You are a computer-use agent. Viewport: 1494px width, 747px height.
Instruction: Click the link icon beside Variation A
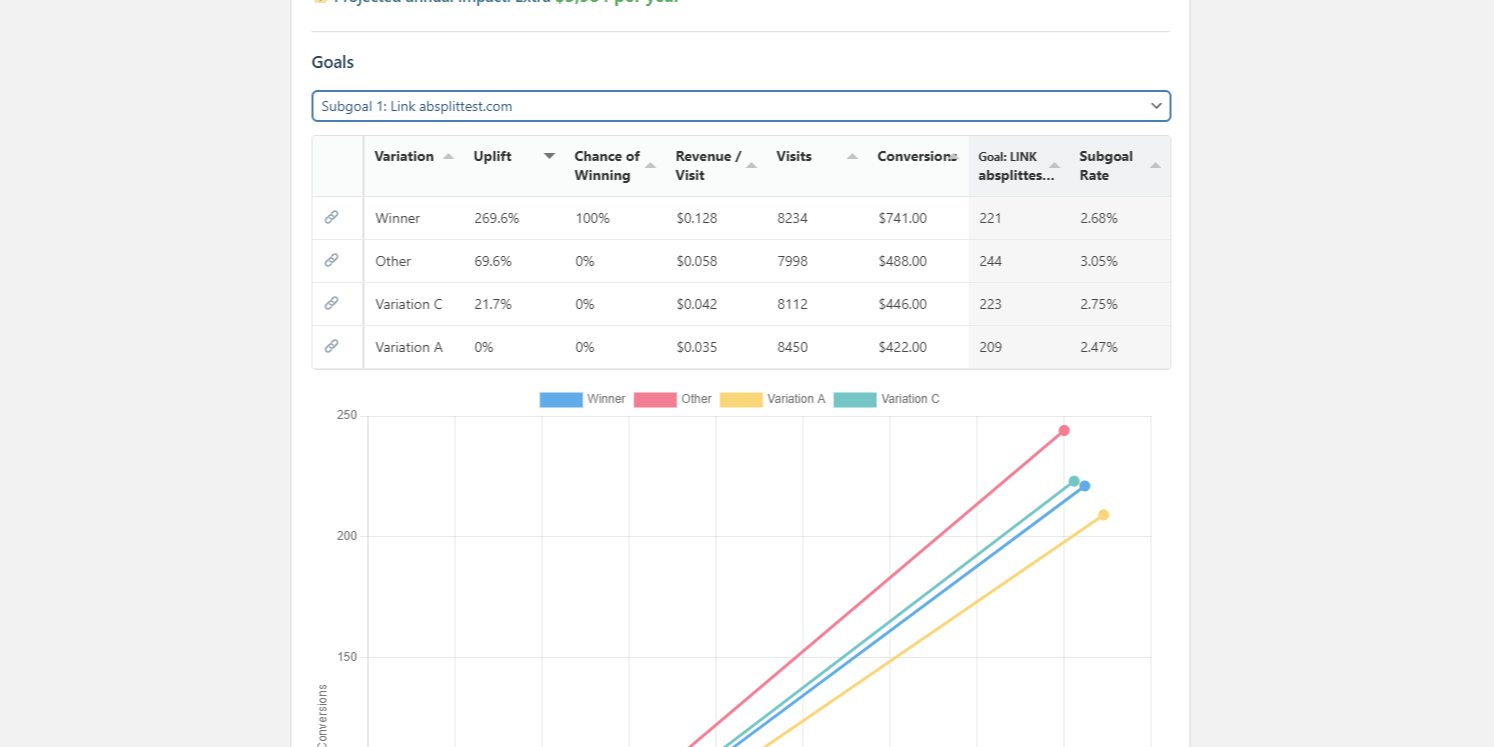331,346
